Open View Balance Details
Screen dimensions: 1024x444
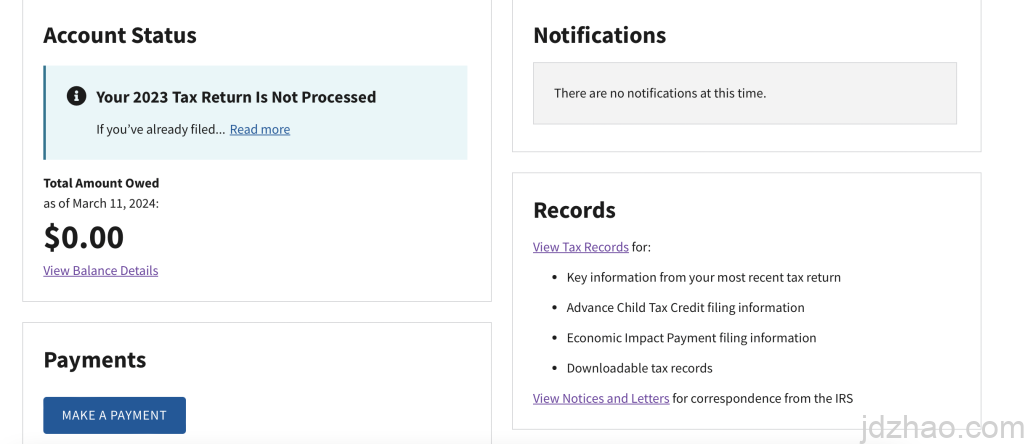(x=100, y=270)
